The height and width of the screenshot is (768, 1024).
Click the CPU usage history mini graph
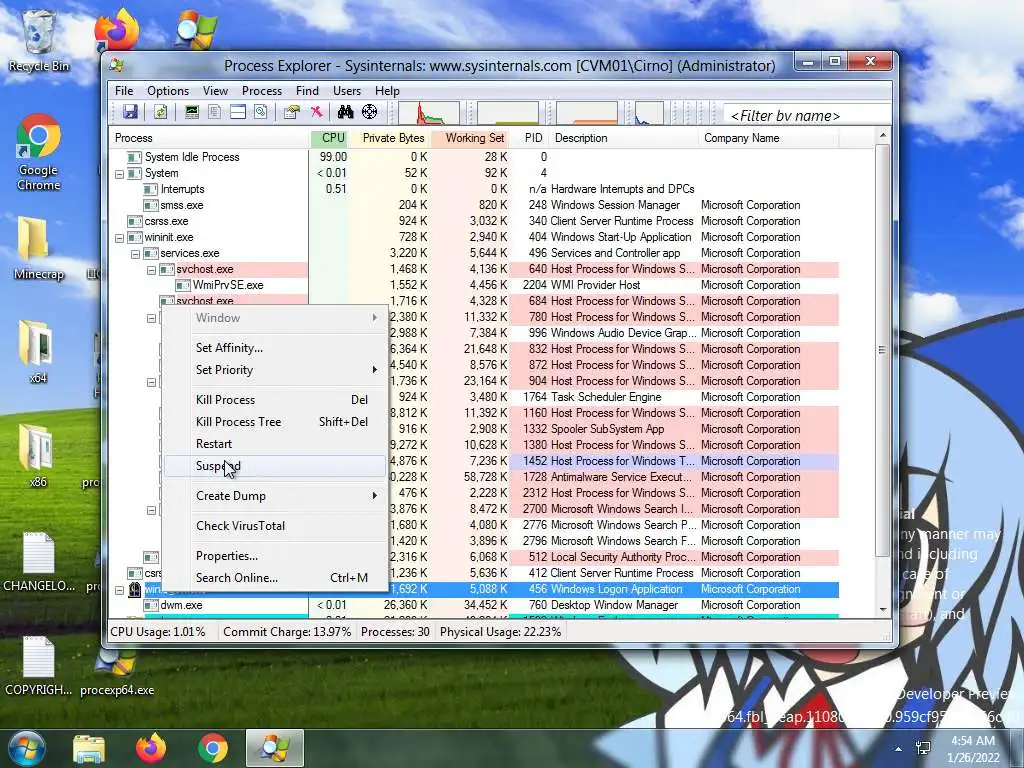(429, 114)
